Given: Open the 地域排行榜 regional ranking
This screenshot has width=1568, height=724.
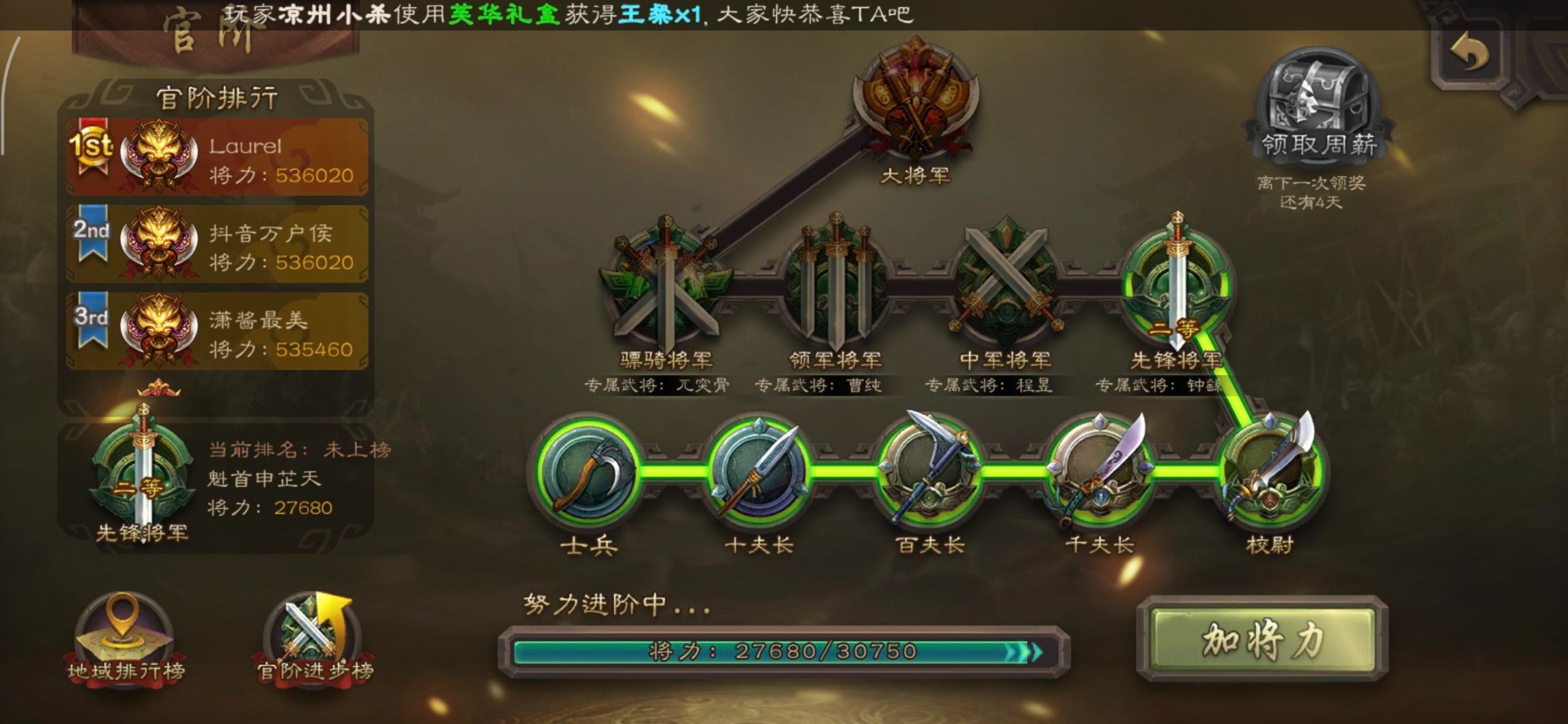Looking at the screenshot, I should point(125,639).
